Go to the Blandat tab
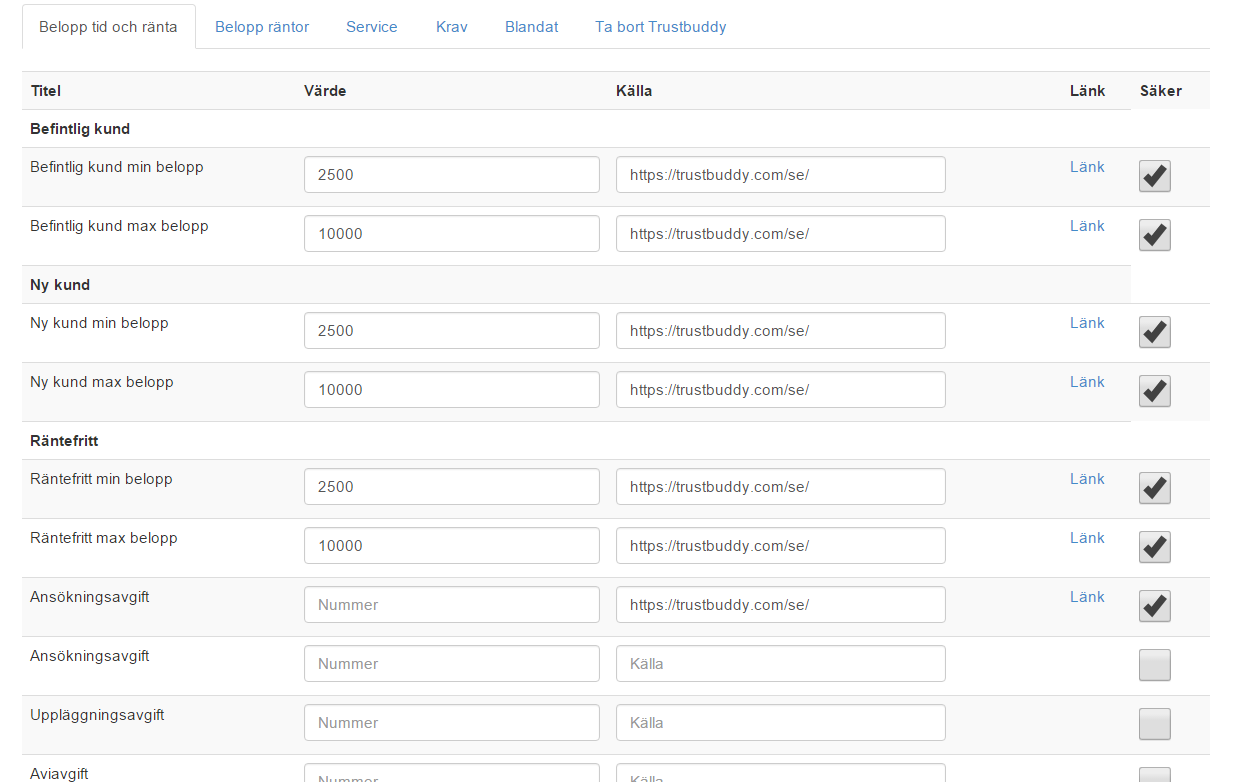1234x782 pixels. click(x=532, y=27)
